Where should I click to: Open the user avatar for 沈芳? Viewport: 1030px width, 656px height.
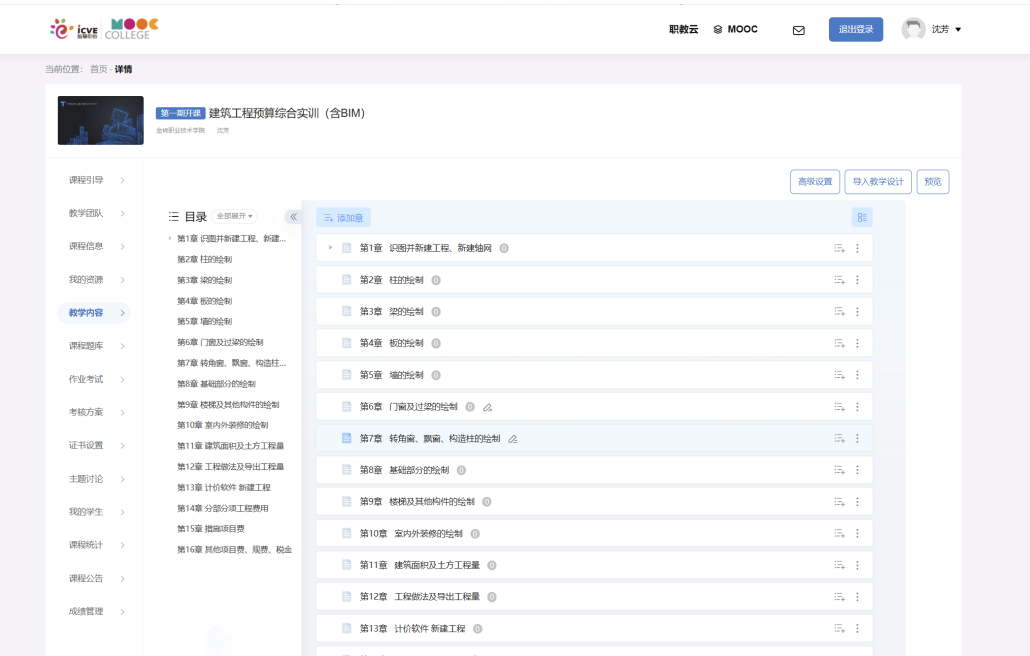[x=913, y=29]
